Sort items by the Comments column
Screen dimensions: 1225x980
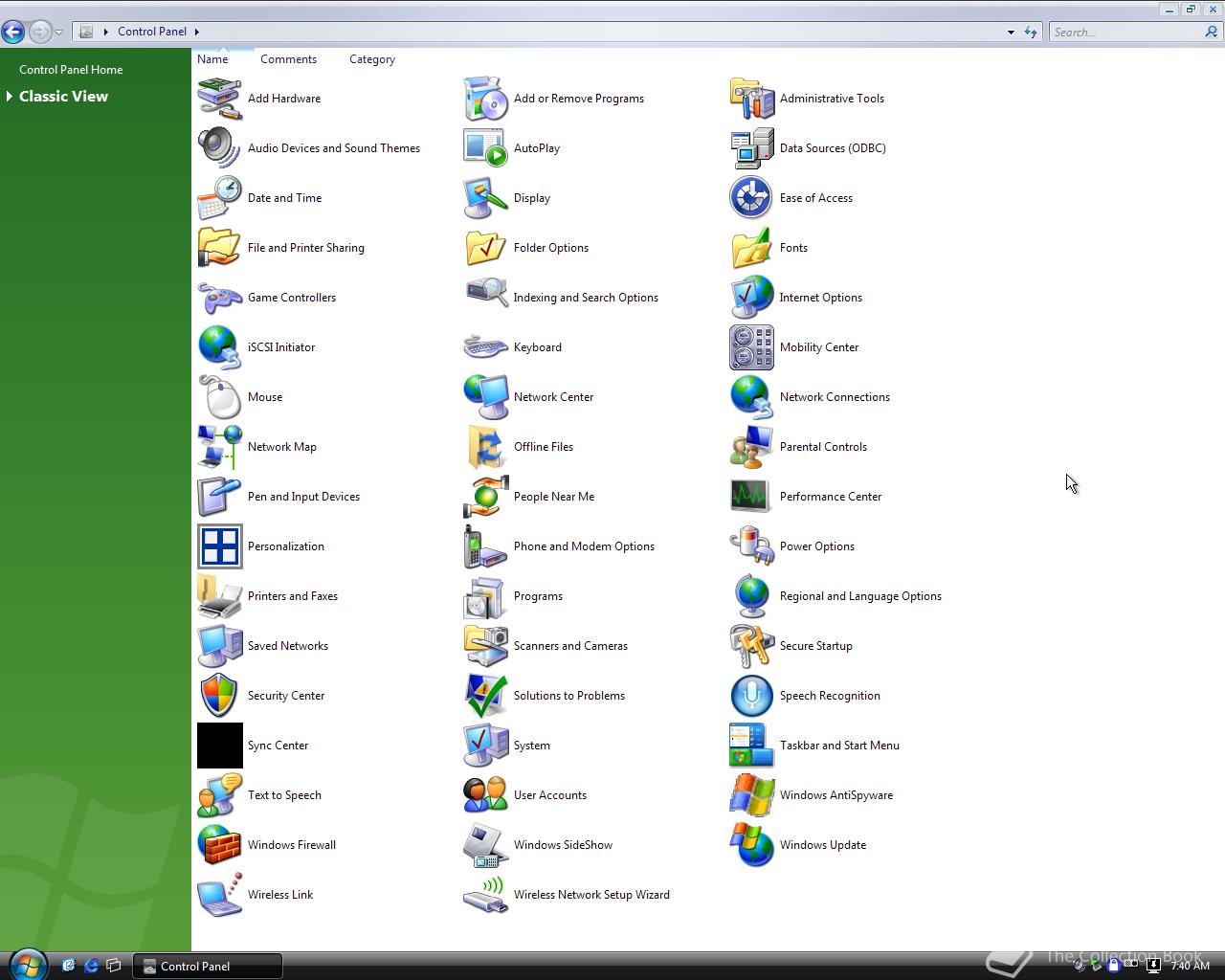click(288, 59)
